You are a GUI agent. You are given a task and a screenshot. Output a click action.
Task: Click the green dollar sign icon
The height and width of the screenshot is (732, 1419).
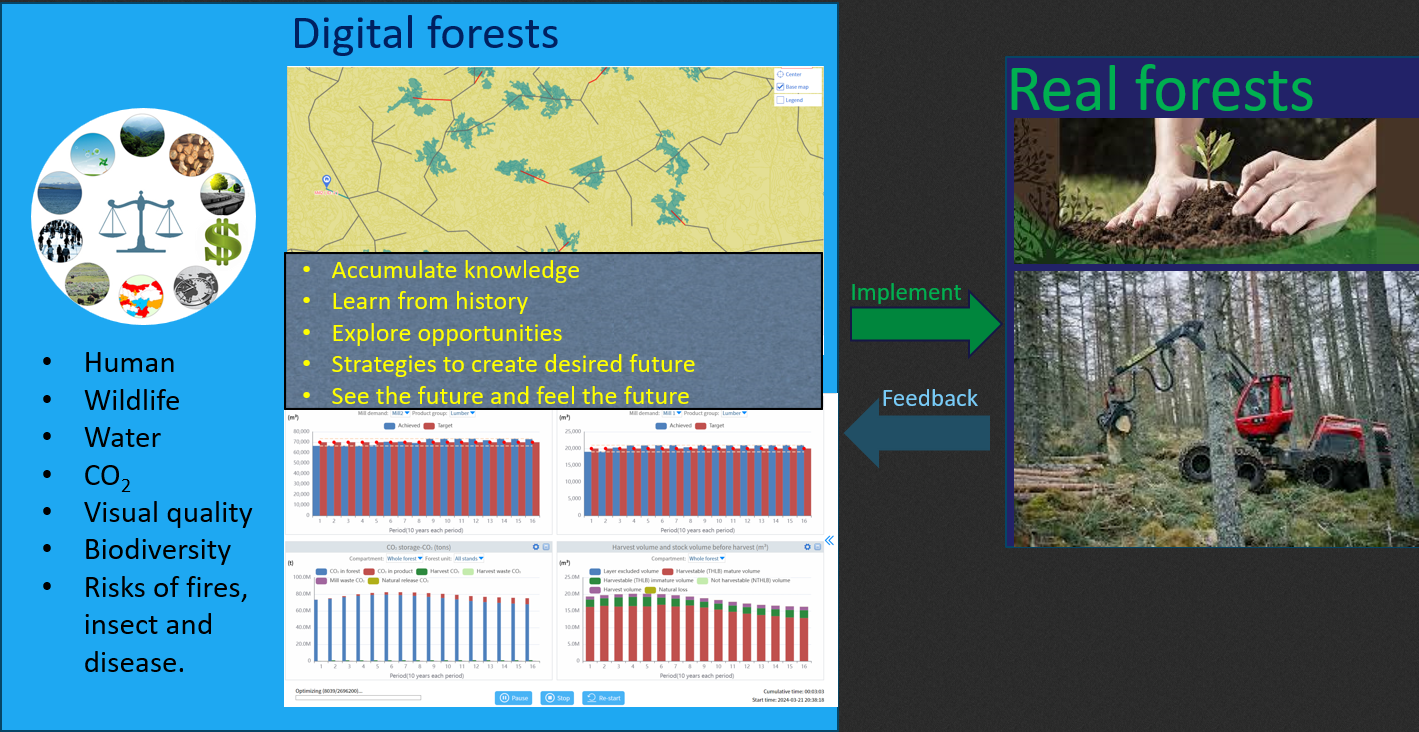point(223,243)
